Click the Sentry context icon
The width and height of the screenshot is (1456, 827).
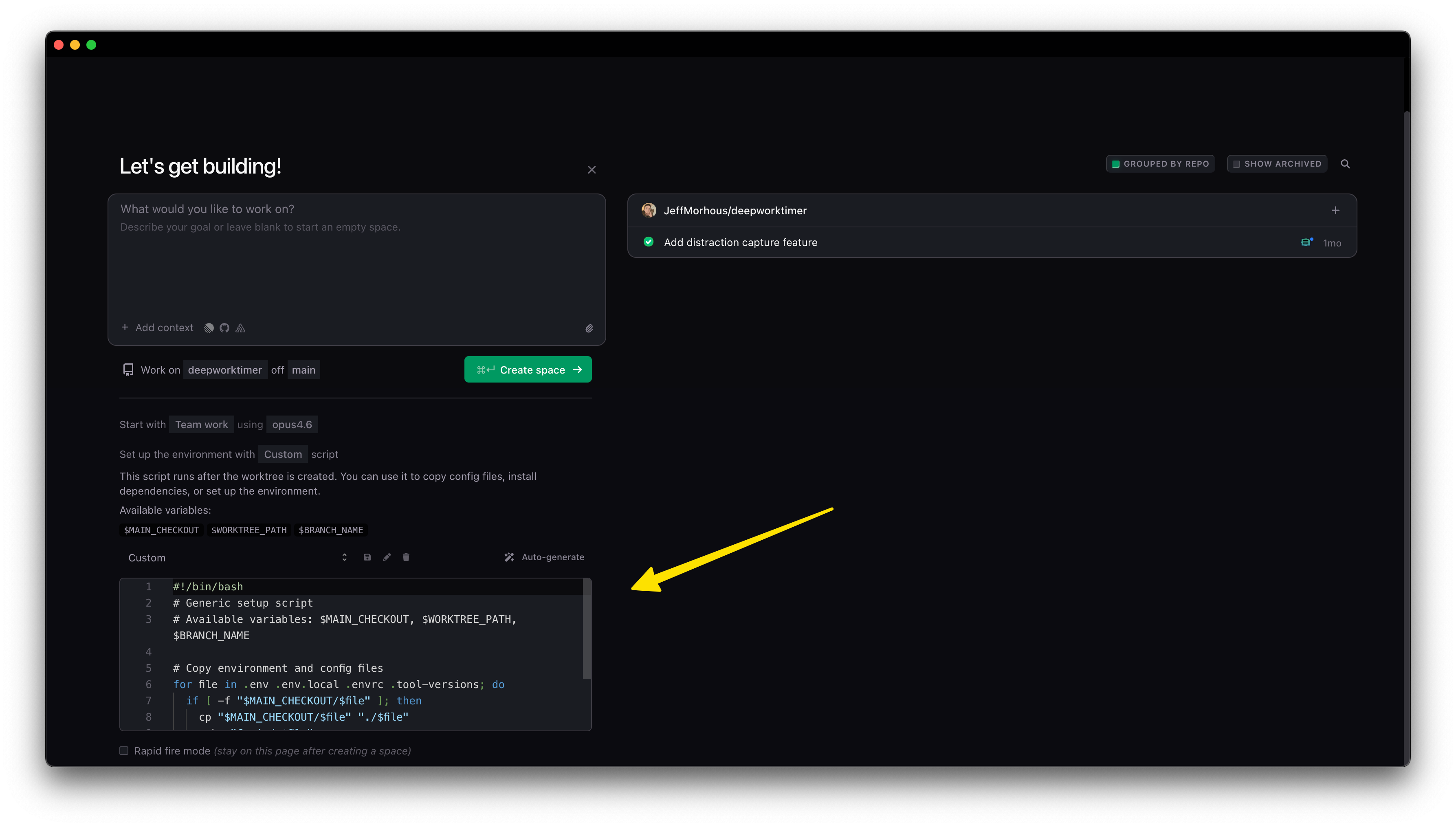[240, 328]
